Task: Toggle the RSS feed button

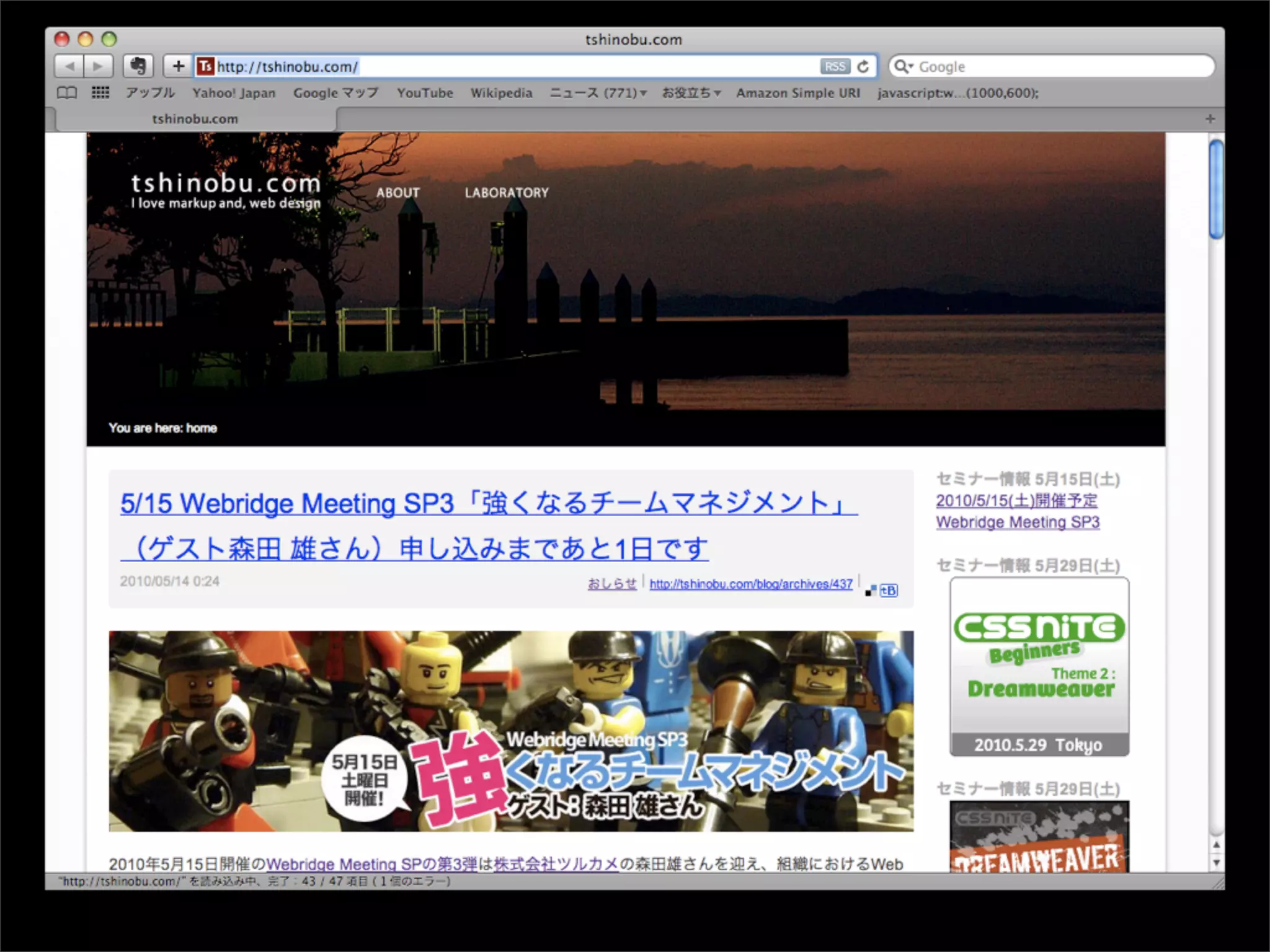Action: [835, 66]
